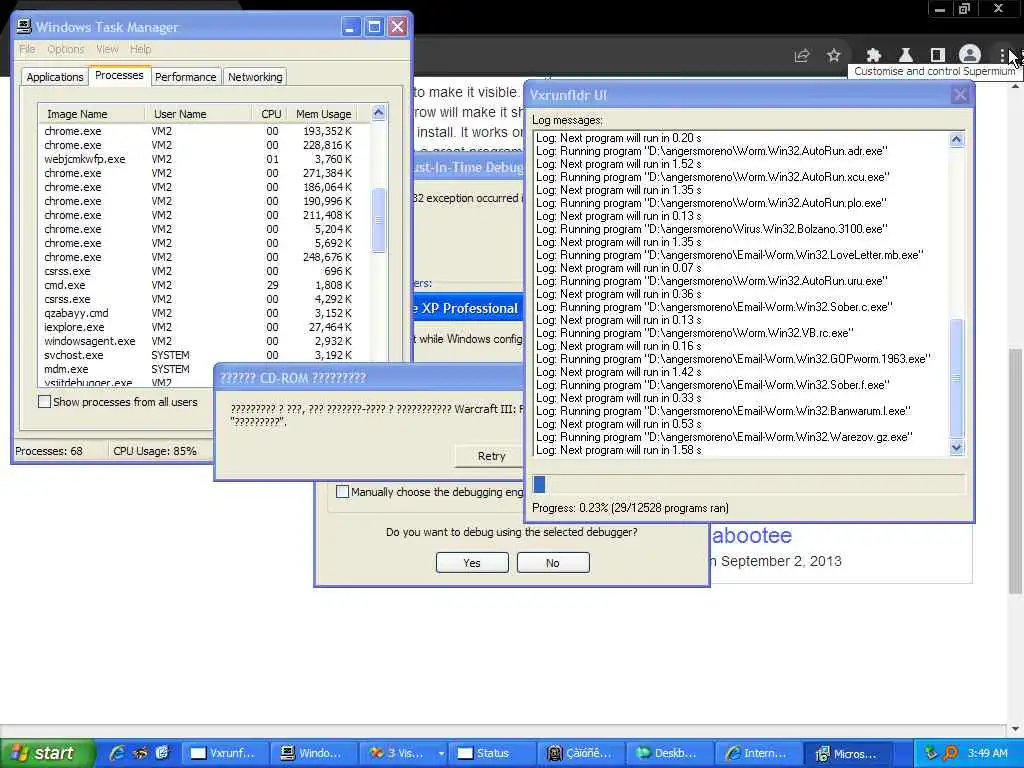The image size is (1024, 768).
Task: Click the Vxrunfldr progress bar
Action: click(748, 484)
